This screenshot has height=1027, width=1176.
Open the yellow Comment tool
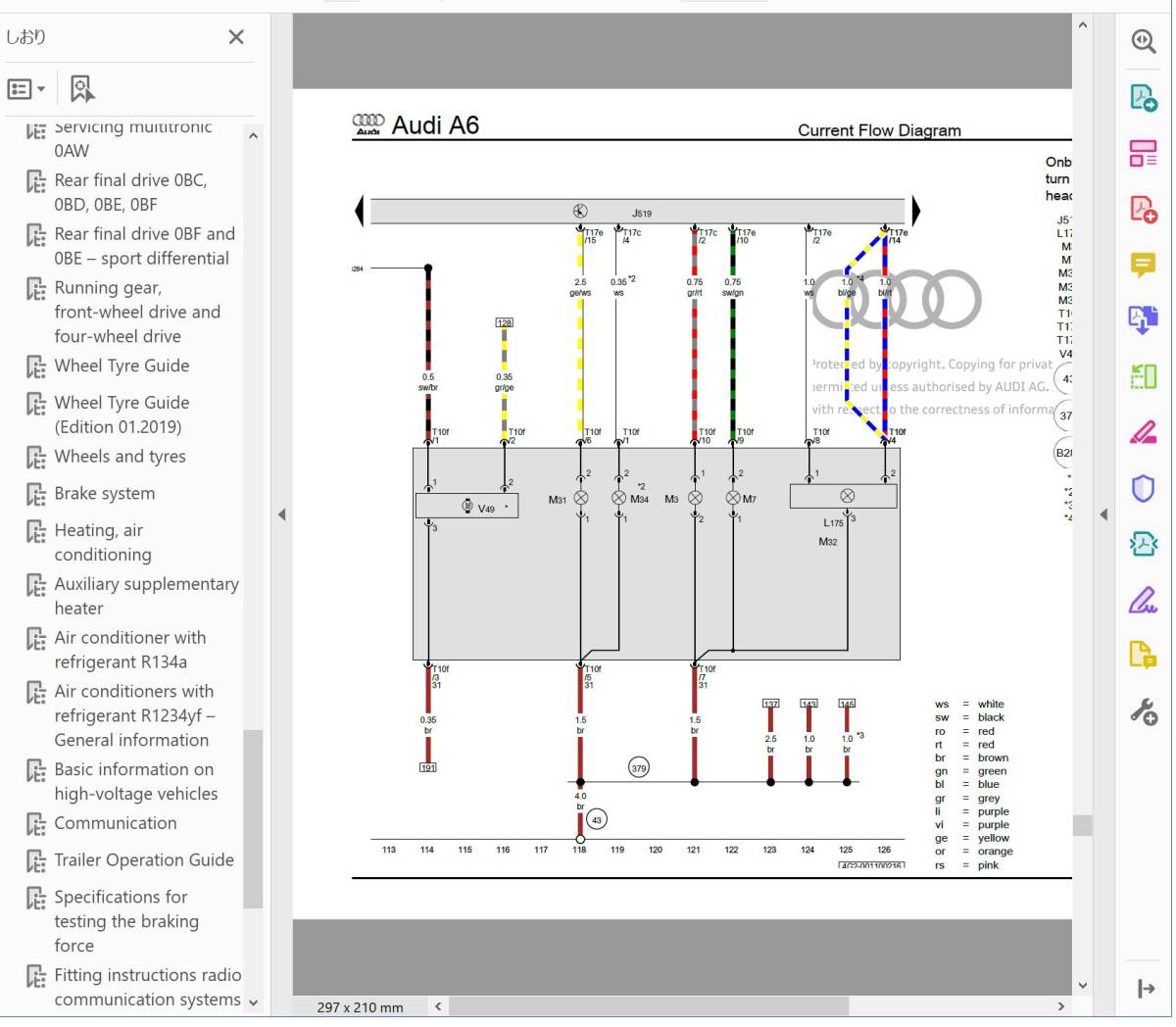pos(1143,265)
